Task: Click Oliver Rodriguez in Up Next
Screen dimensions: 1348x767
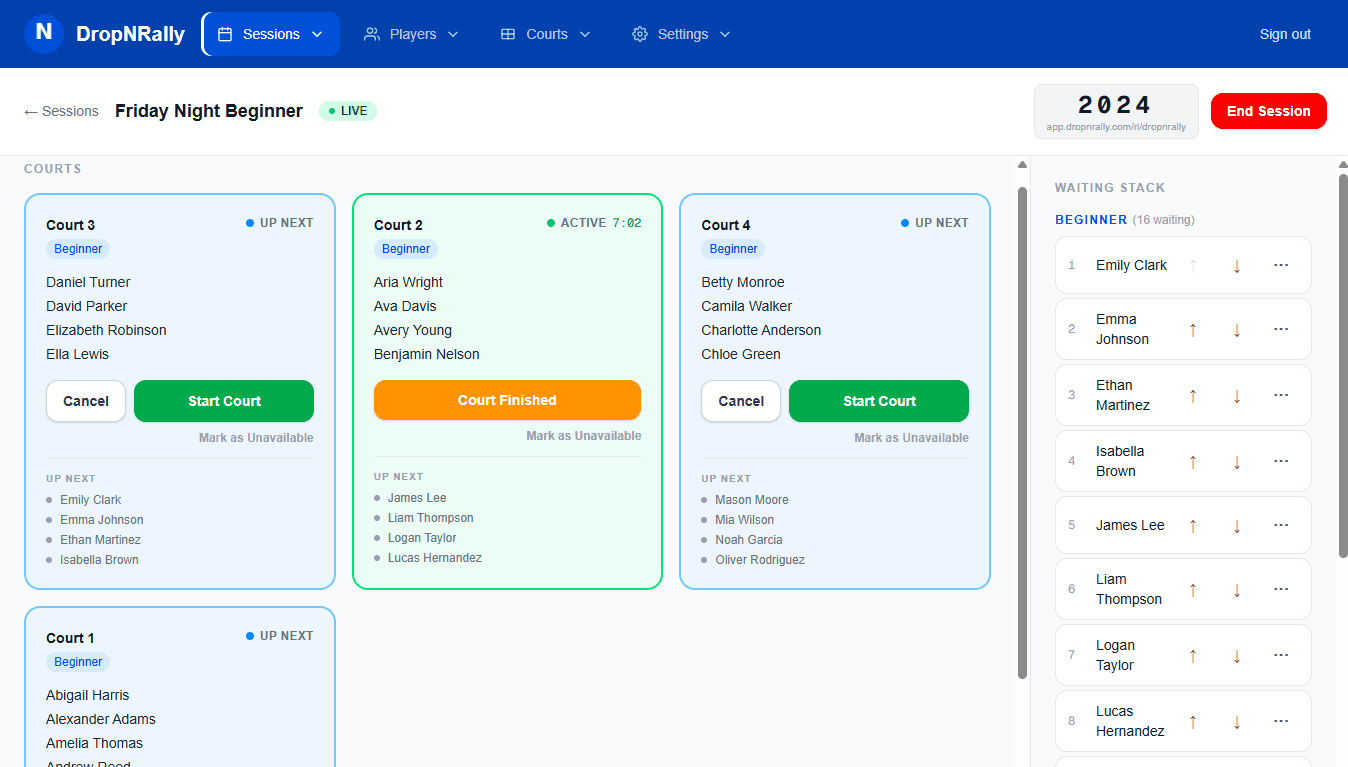Action: point(760,560)
